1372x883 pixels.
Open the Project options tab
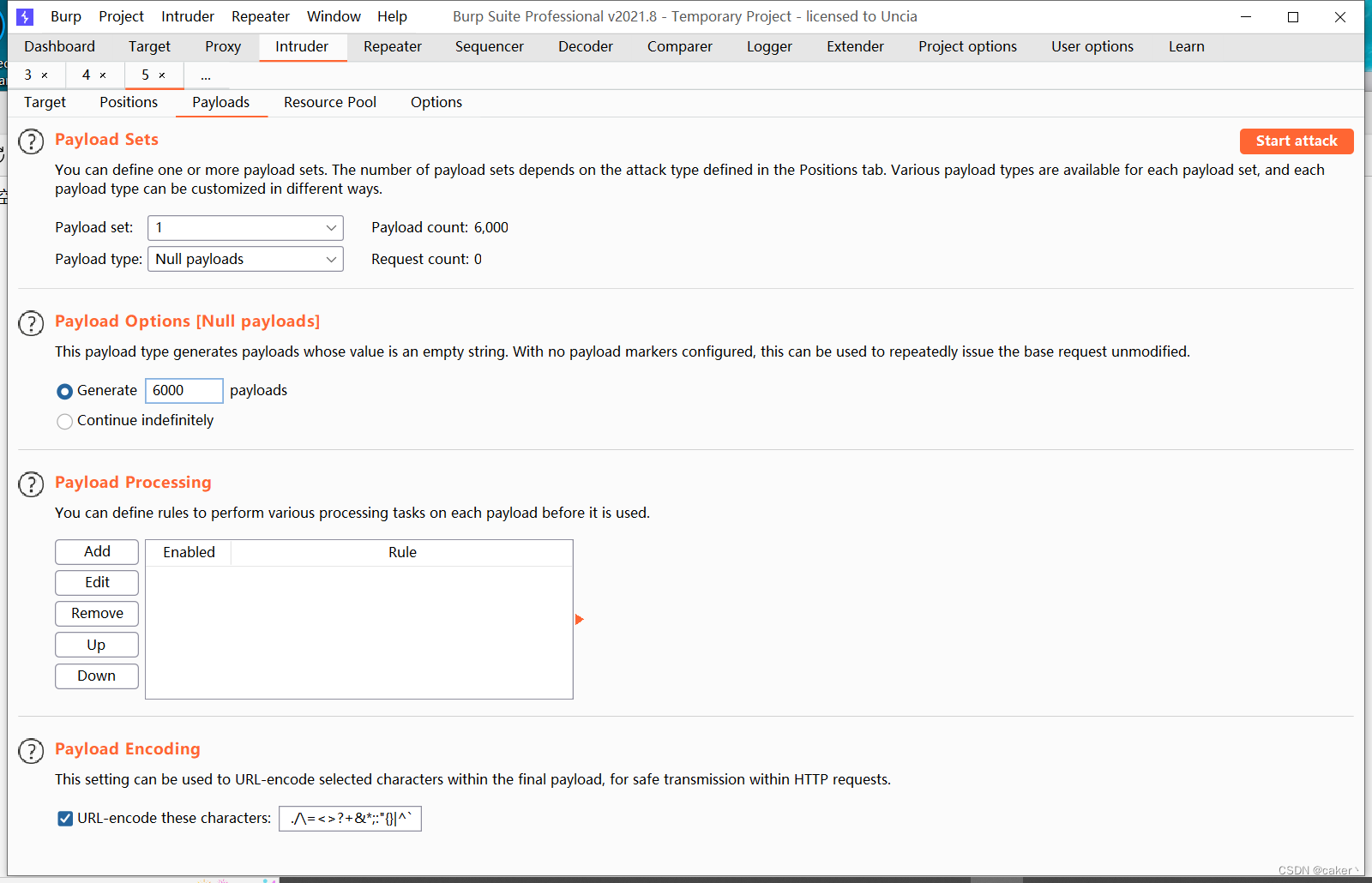pos(967,46)
